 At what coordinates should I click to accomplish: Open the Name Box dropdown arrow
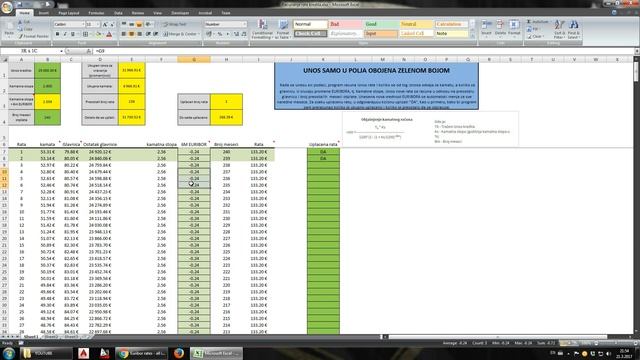click(61, 51)
